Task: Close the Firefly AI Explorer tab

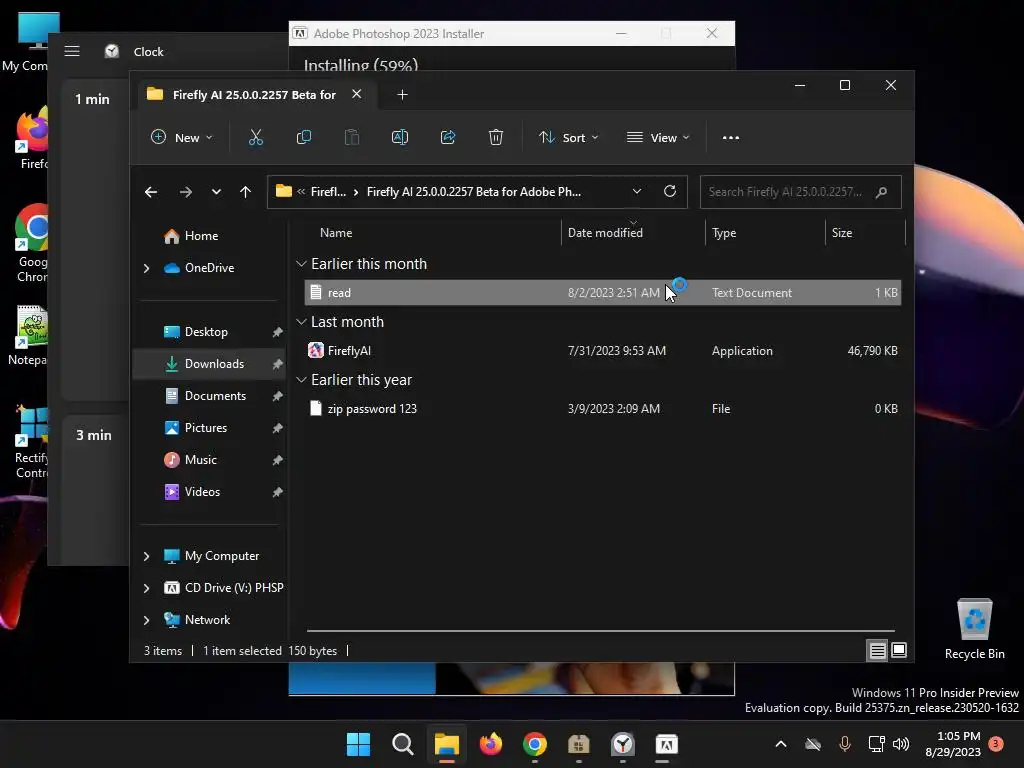Action: coord(357,94)
